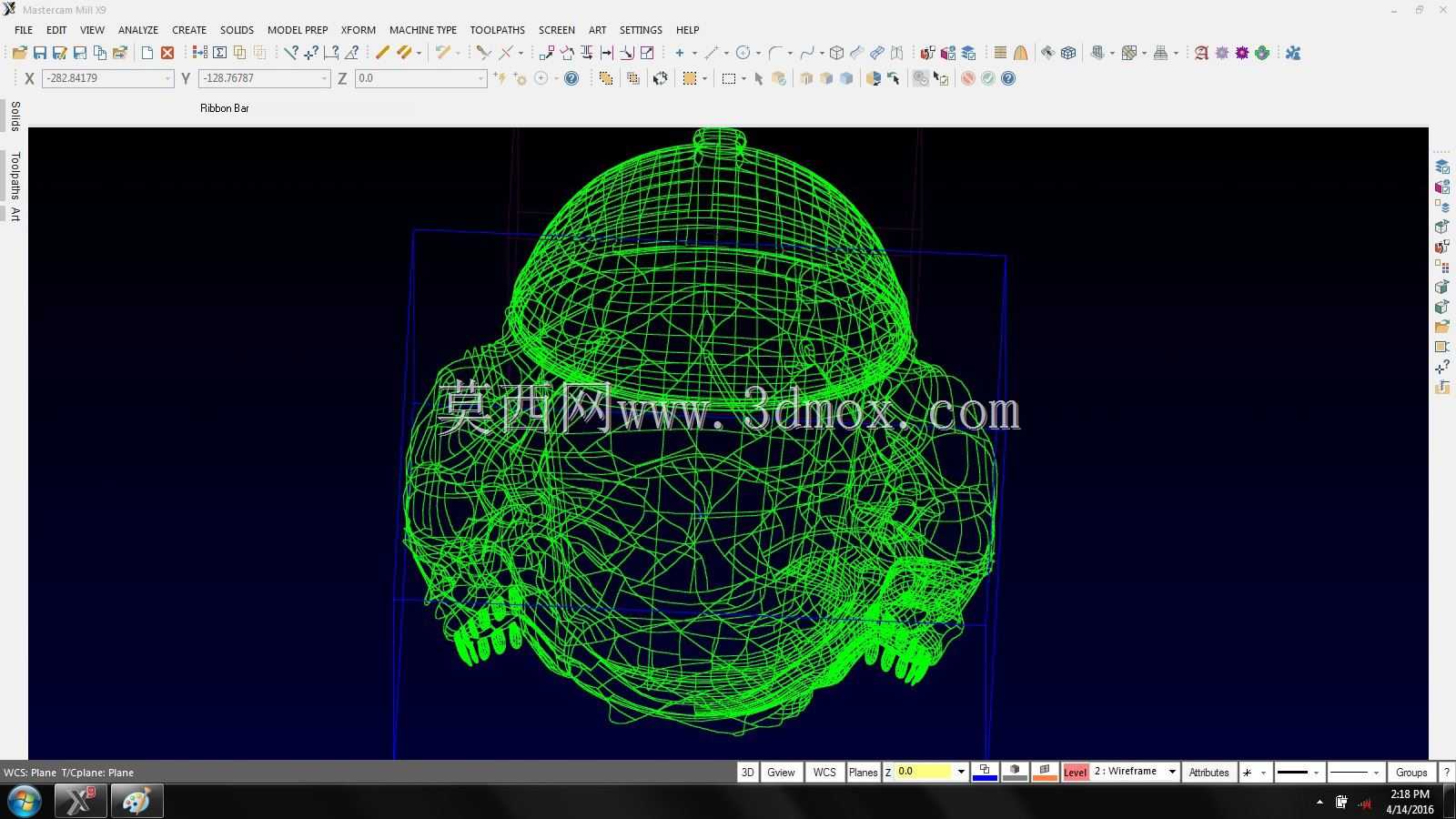Image resolution: width=1456 pixels, height=819 pixels.
Task: Click the analyze distance icon
Action: pyautogui.click(x=332, y=53)
